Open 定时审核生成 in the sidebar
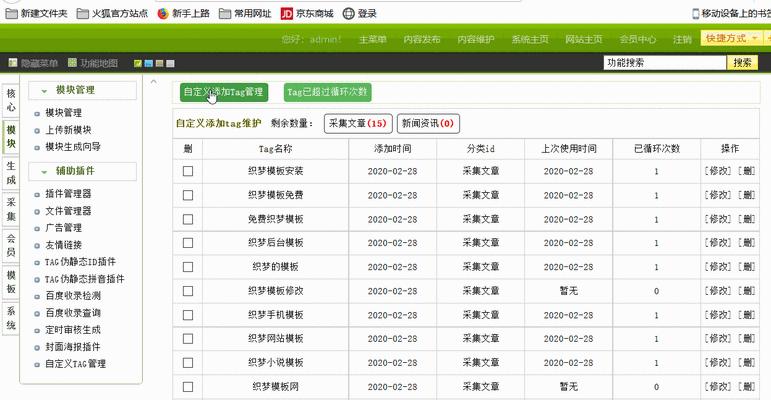771x400 pixels. point(73,330)
